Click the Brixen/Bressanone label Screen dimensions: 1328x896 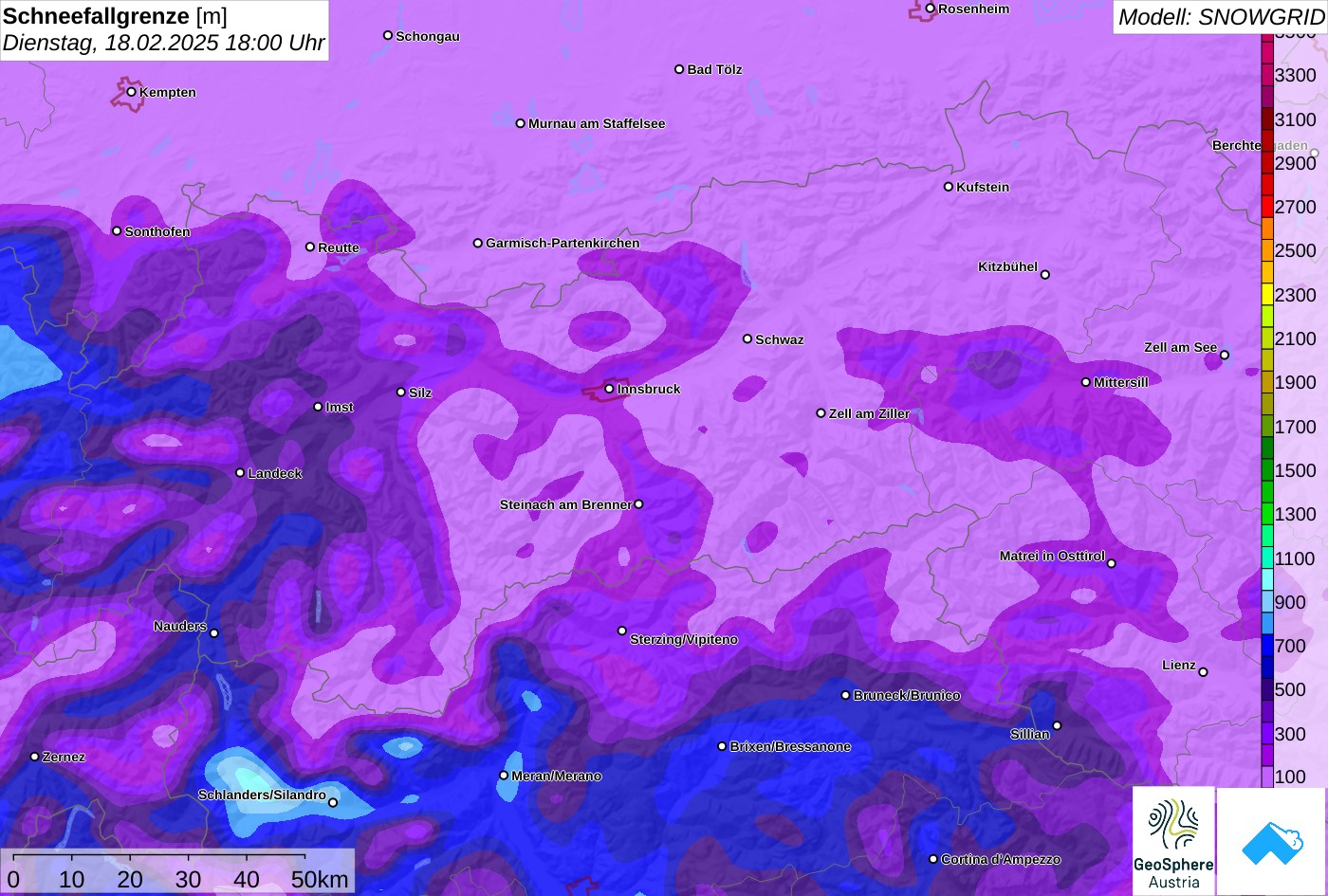pyautogui.click(x=790, y=746)
